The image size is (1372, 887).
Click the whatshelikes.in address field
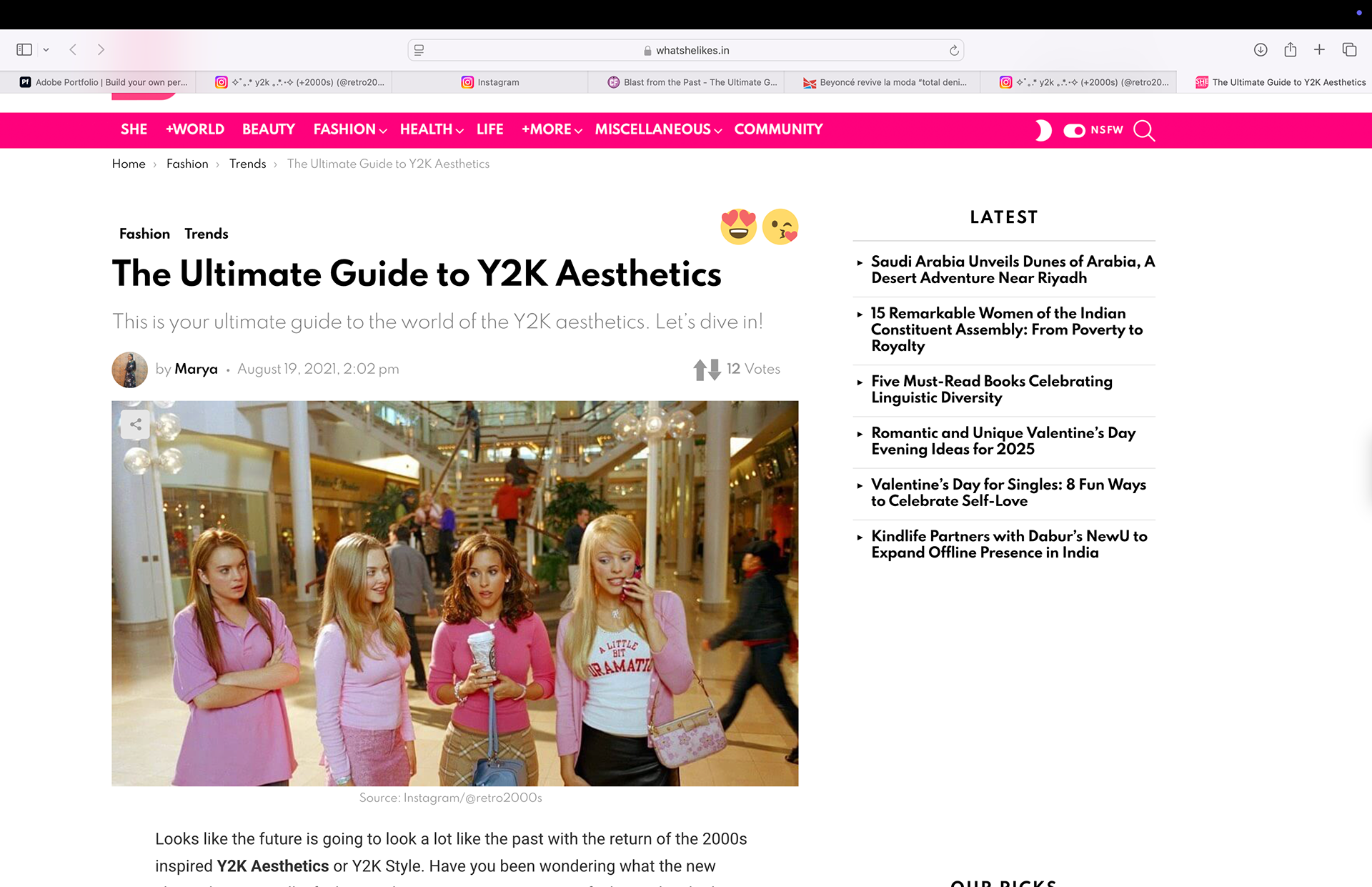(x=686, y=50)
